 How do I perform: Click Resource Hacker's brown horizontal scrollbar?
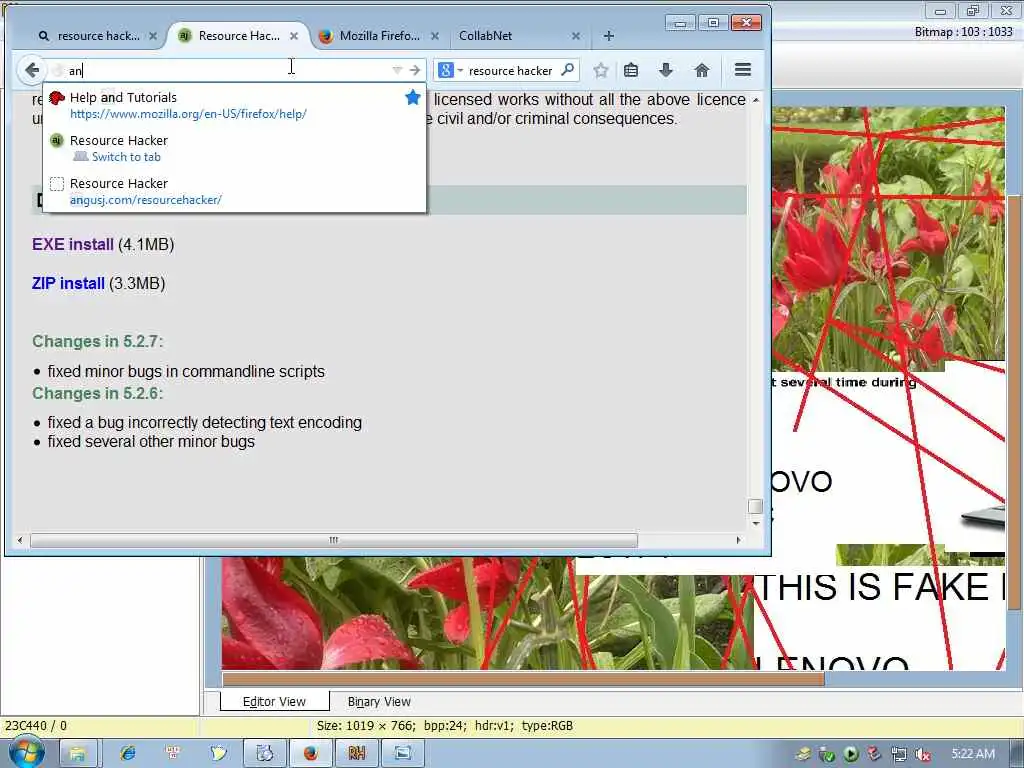pos(523,679)
